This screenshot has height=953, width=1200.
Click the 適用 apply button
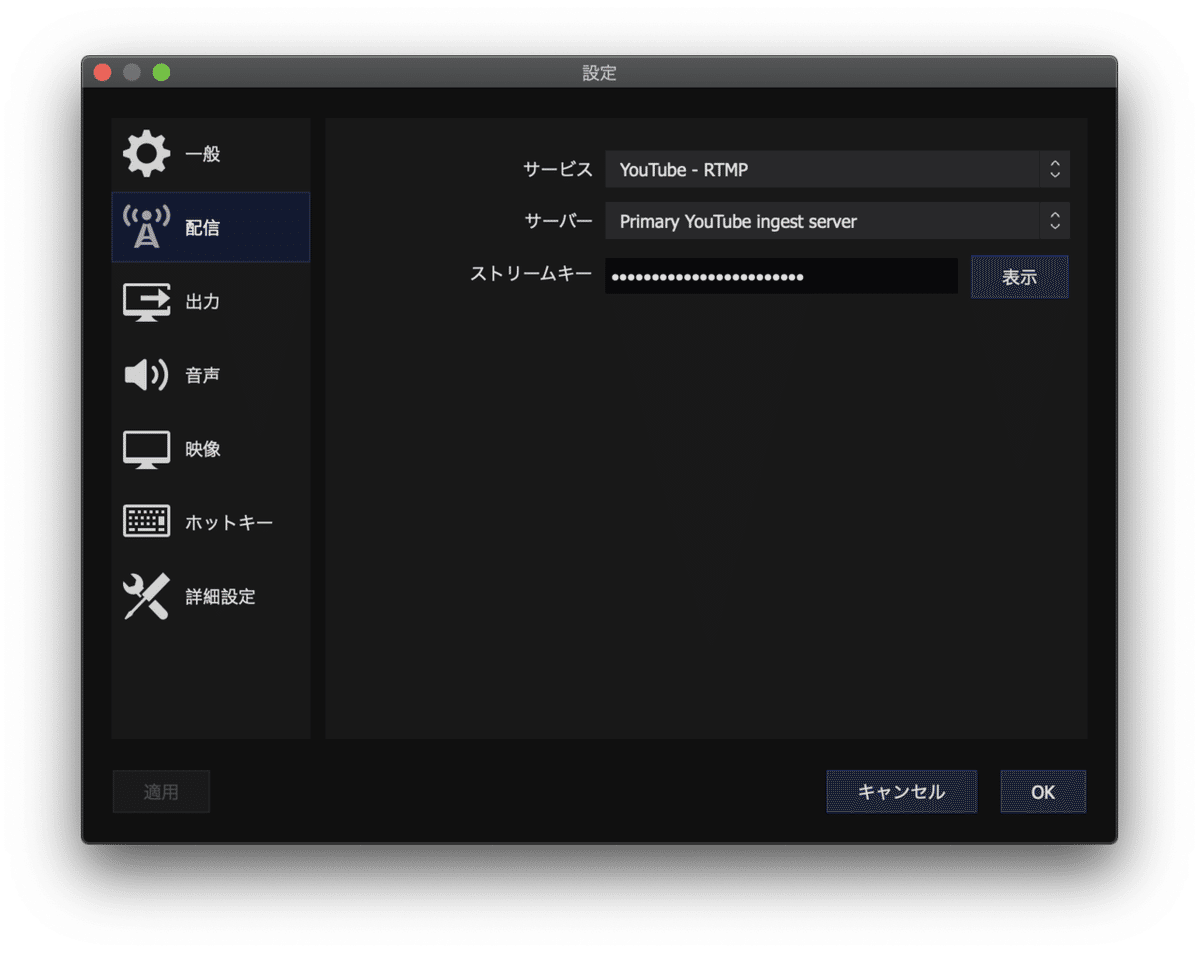[161, 792]
